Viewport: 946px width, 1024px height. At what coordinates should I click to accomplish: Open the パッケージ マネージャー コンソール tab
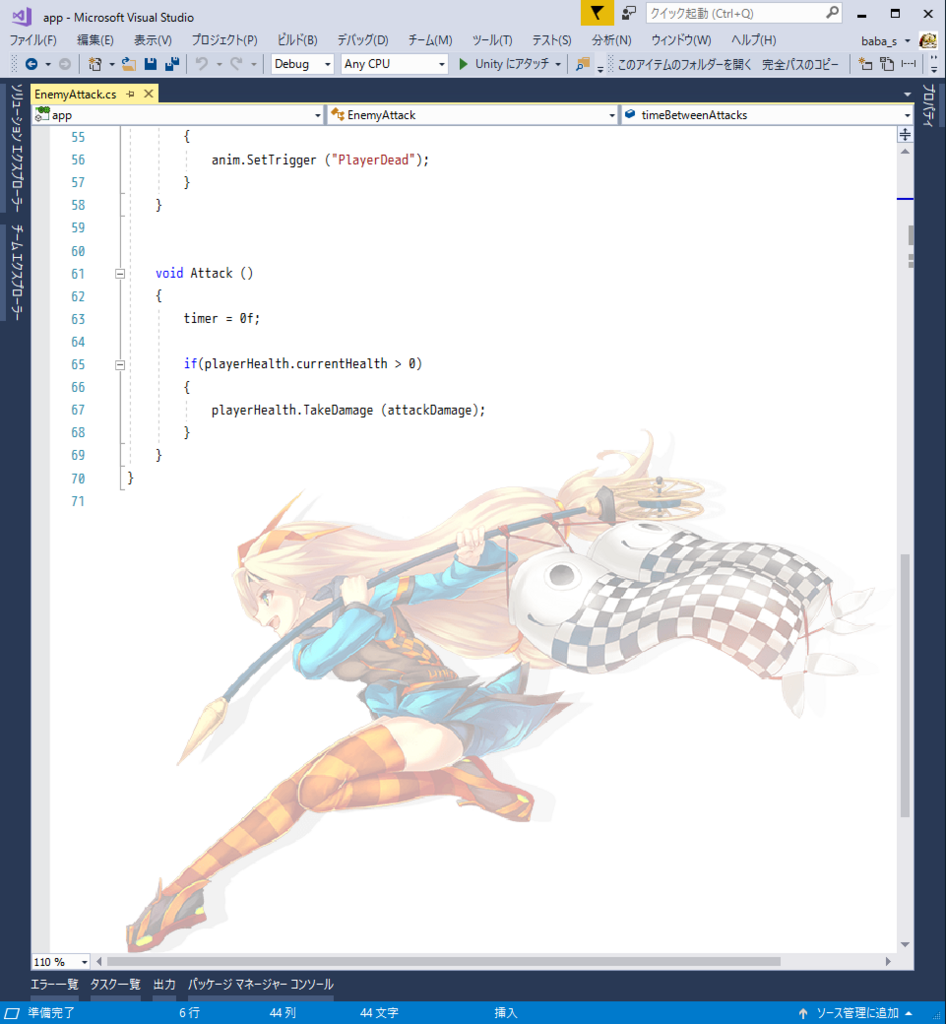click(x=260, y=984)
